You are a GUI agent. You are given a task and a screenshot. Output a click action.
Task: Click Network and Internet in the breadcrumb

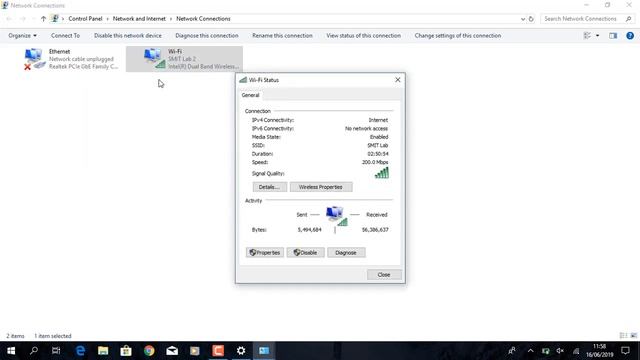click(139, 19)
